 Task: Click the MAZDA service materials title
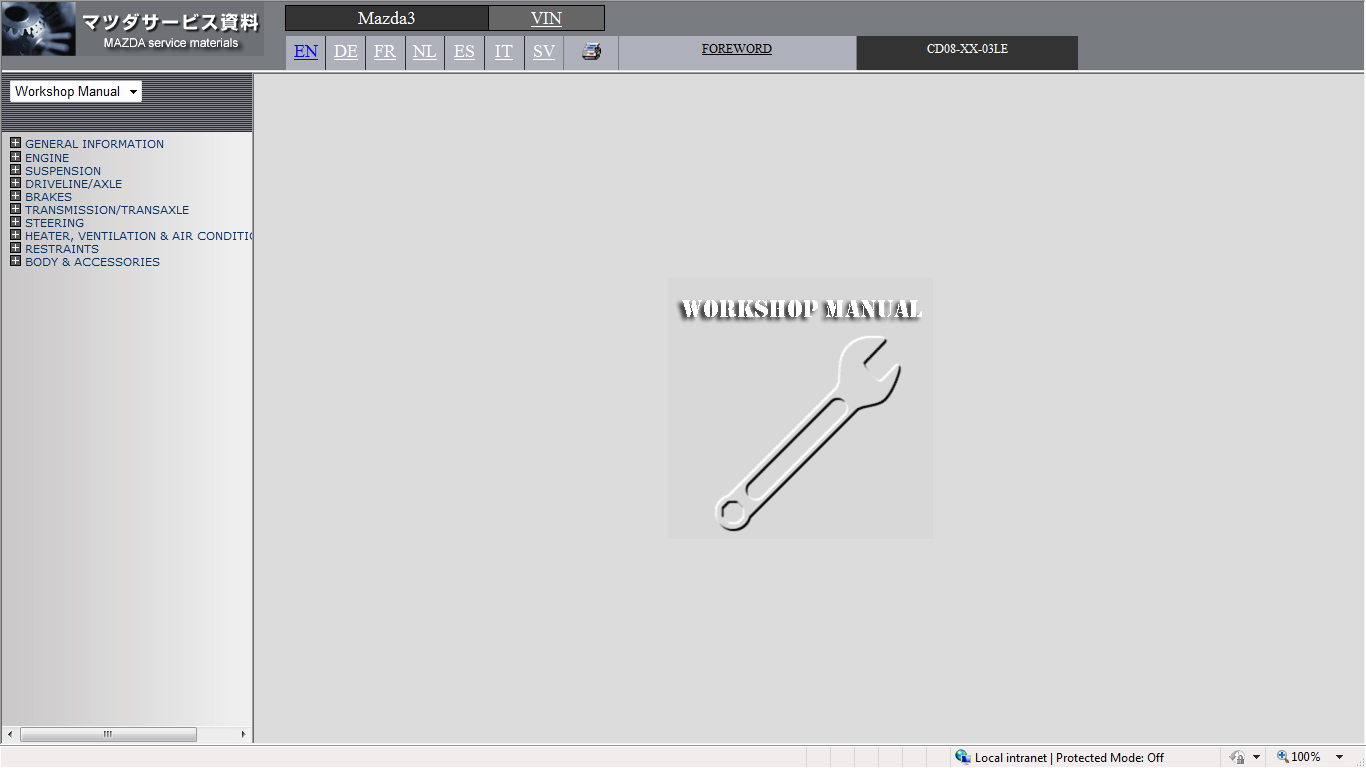click(171, 43)
